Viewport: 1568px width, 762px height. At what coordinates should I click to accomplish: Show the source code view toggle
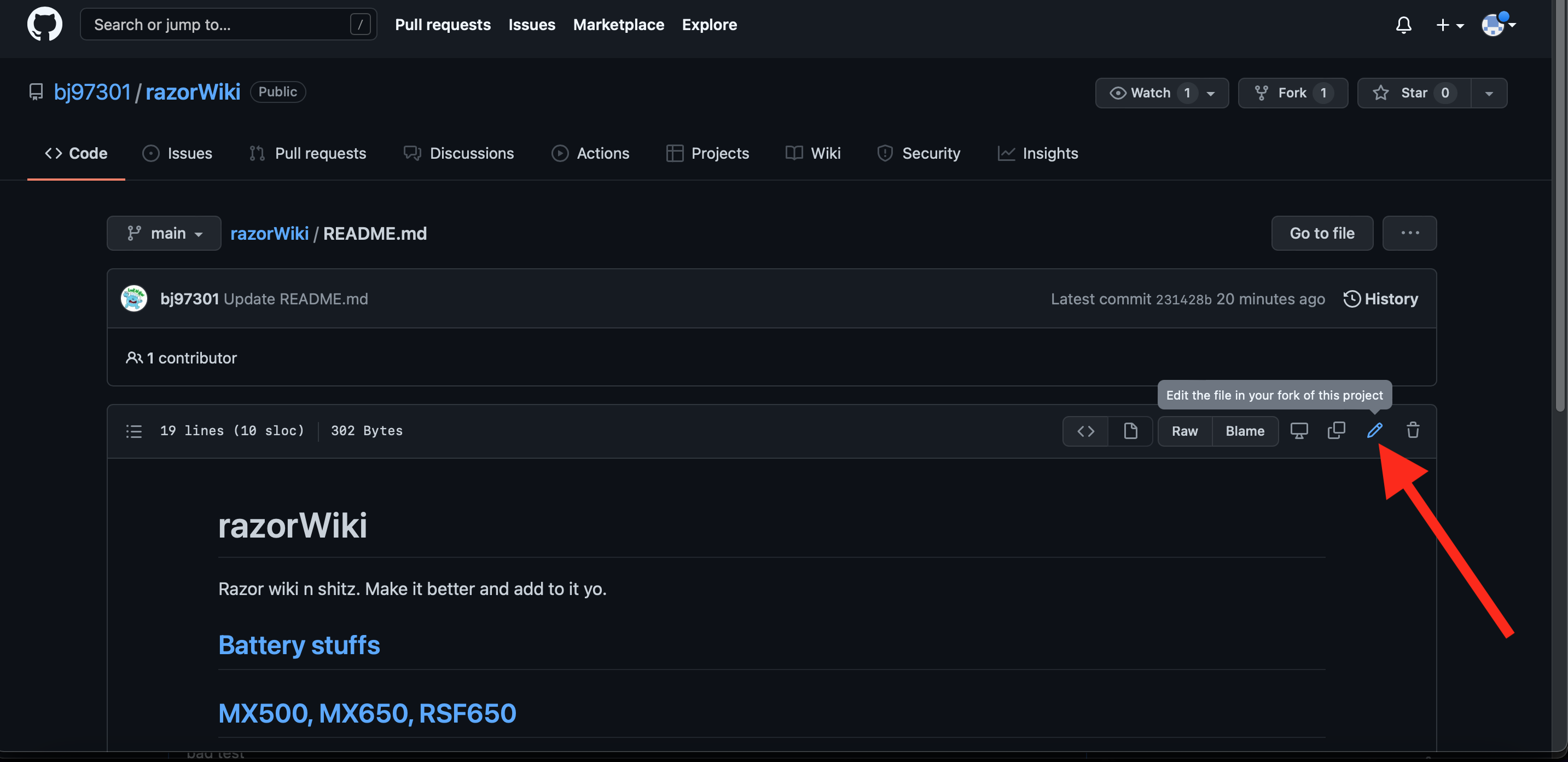coord(1085,431)
